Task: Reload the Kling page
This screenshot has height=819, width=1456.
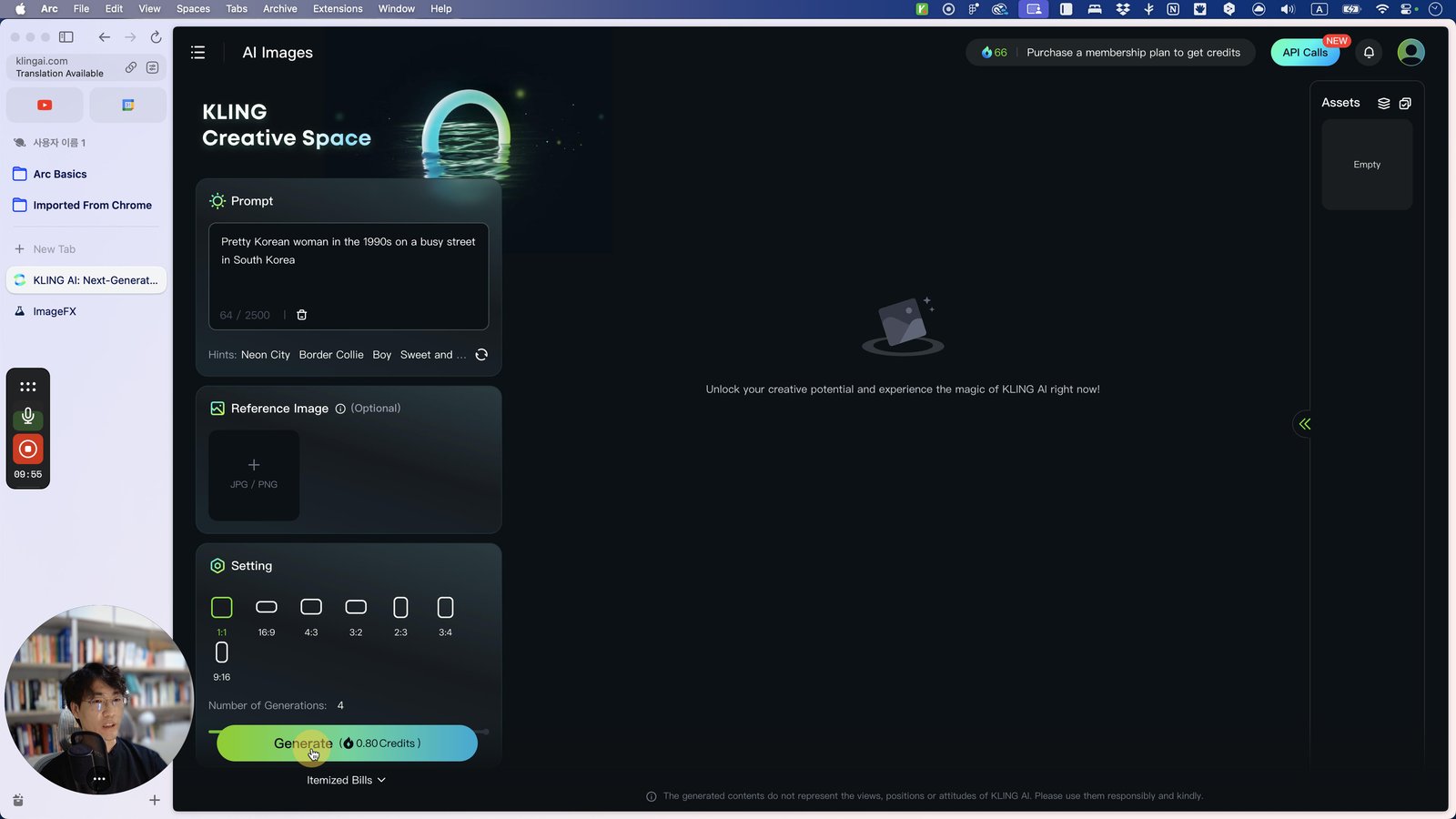Action: pos(156,37)
